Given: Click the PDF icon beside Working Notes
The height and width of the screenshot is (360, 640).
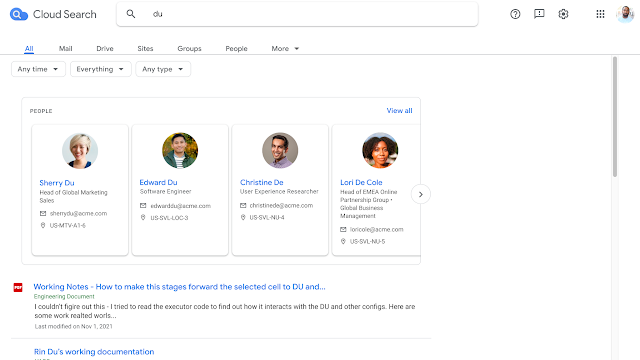Looking at the screenshot, I should 18,287.
